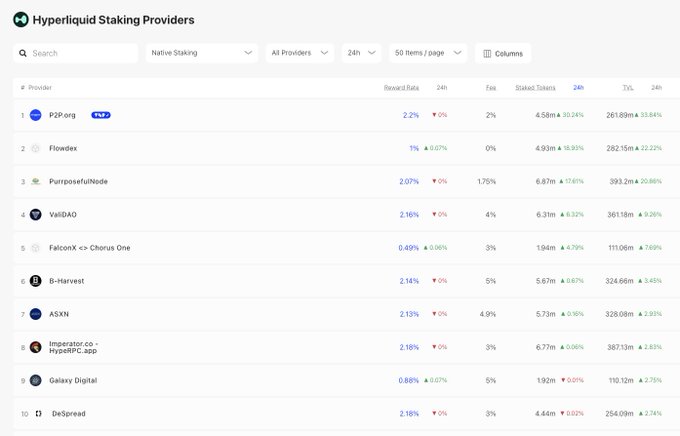The image size is (680, 436).
Task: Click the Imperator.co provider logo
Action: [35, 347]
